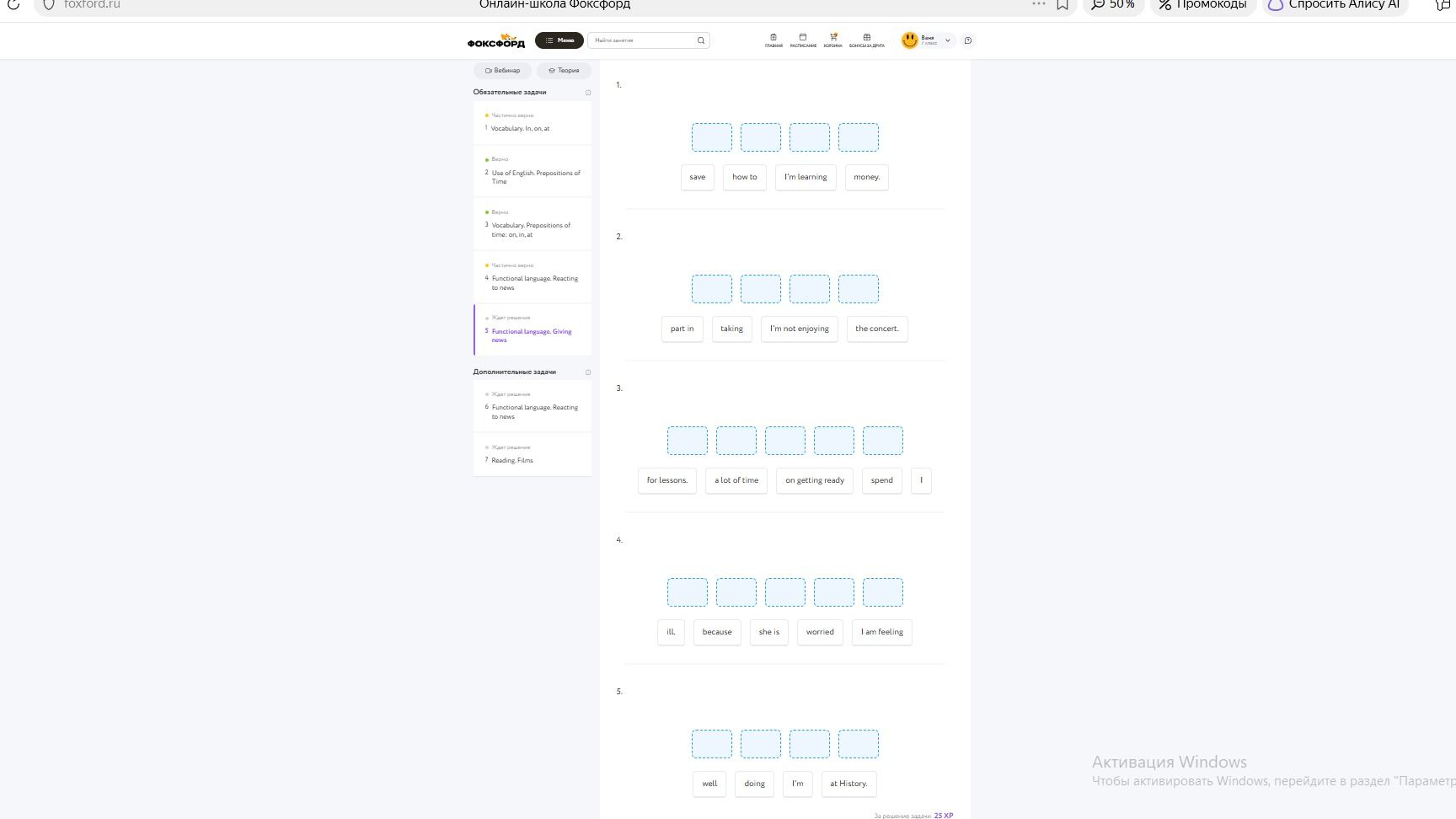Pick the 'a lot of time' tile

[736, 480]
